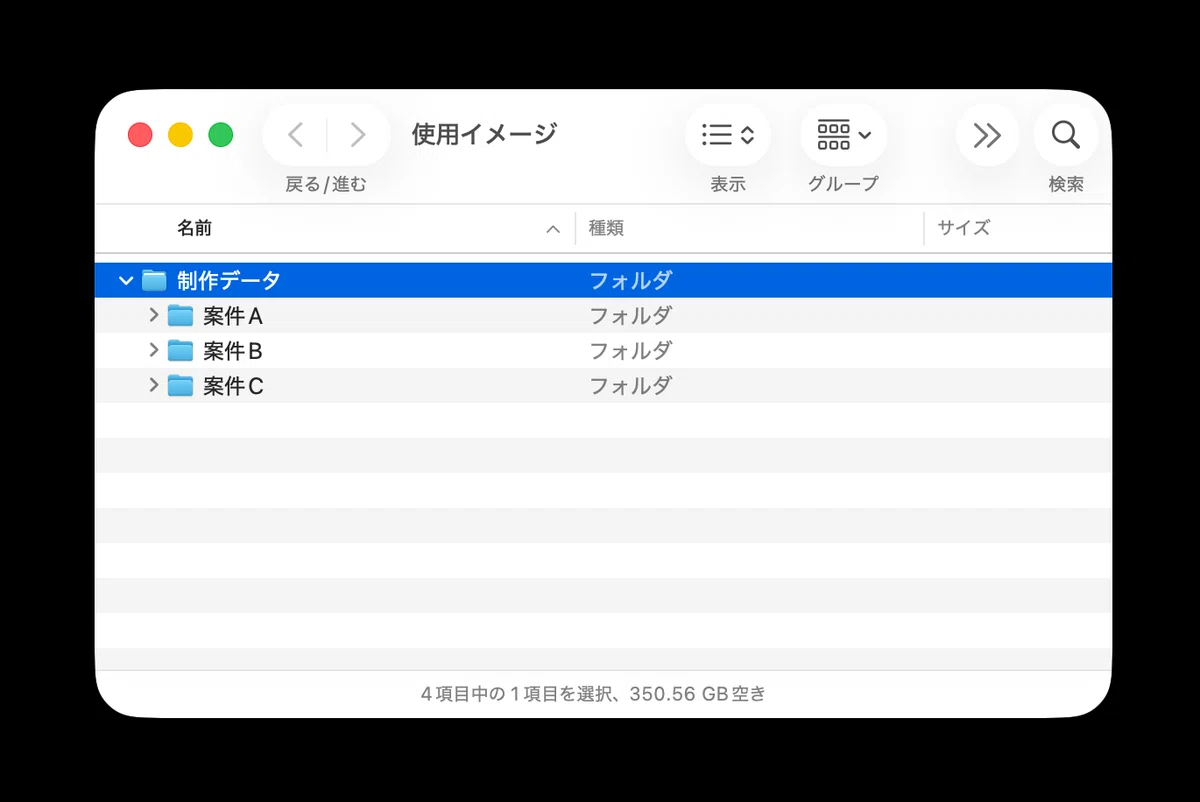Viewport: 1200px width, 802px height.
Task: Click フォルダ type in the 案件A row
Action: [630, 316]
